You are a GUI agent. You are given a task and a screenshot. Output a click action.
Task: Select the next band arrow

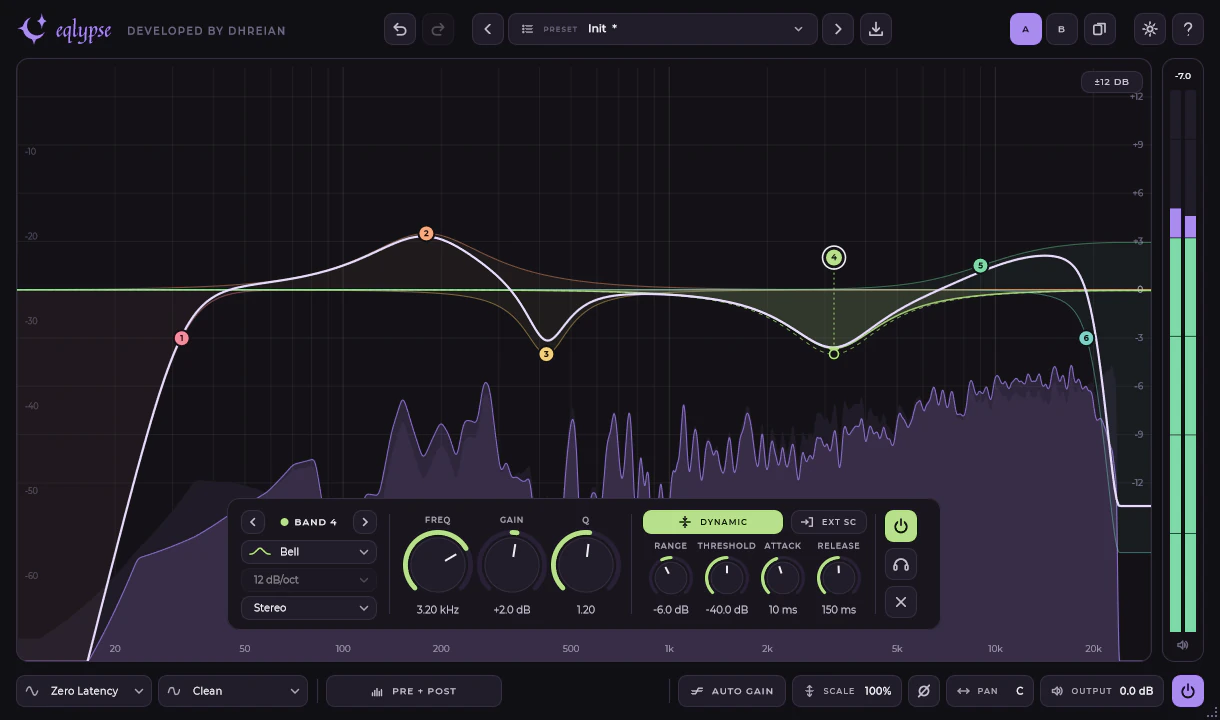(365, 522)
